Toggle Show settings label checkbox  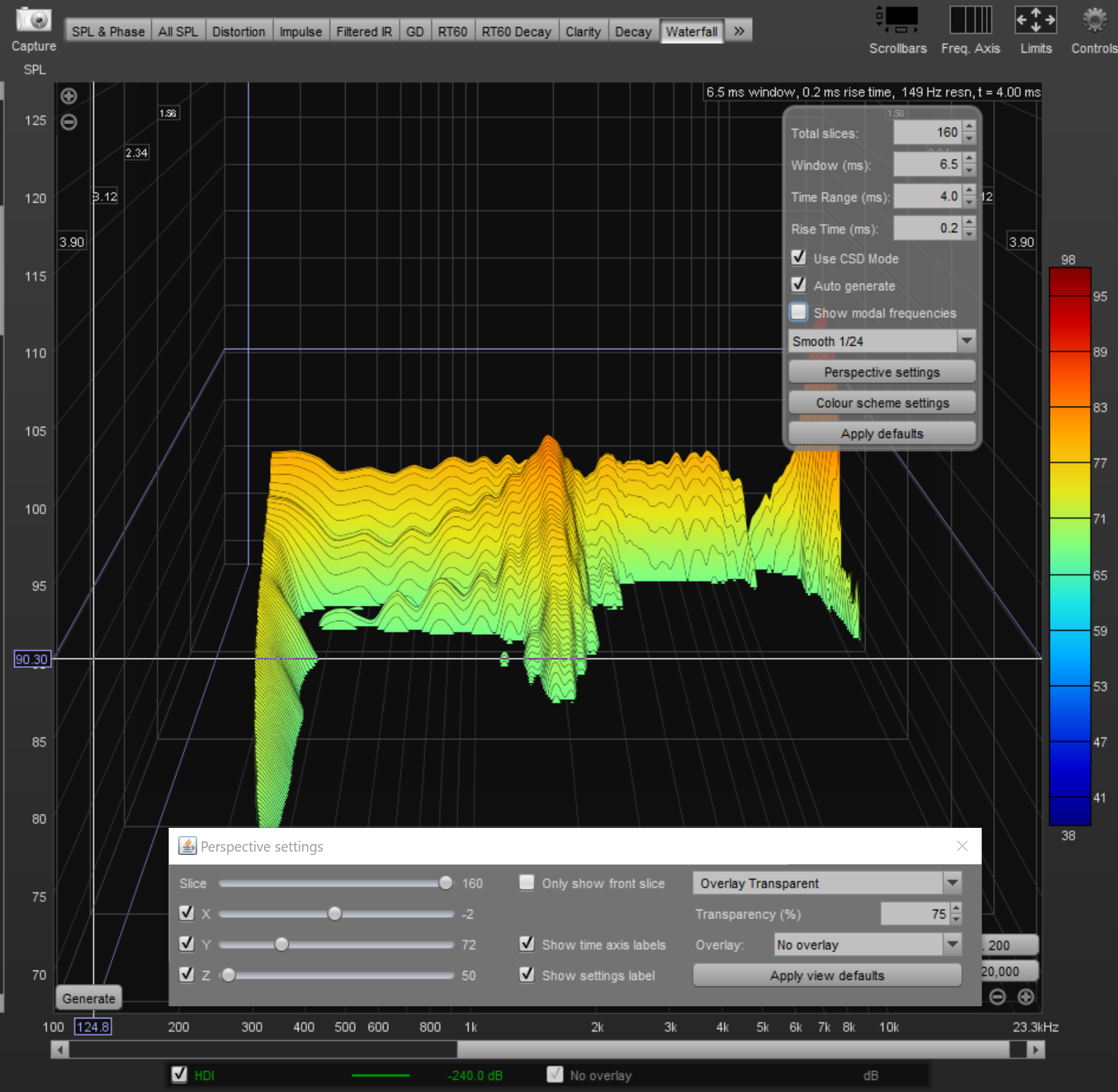coord(527,974)
